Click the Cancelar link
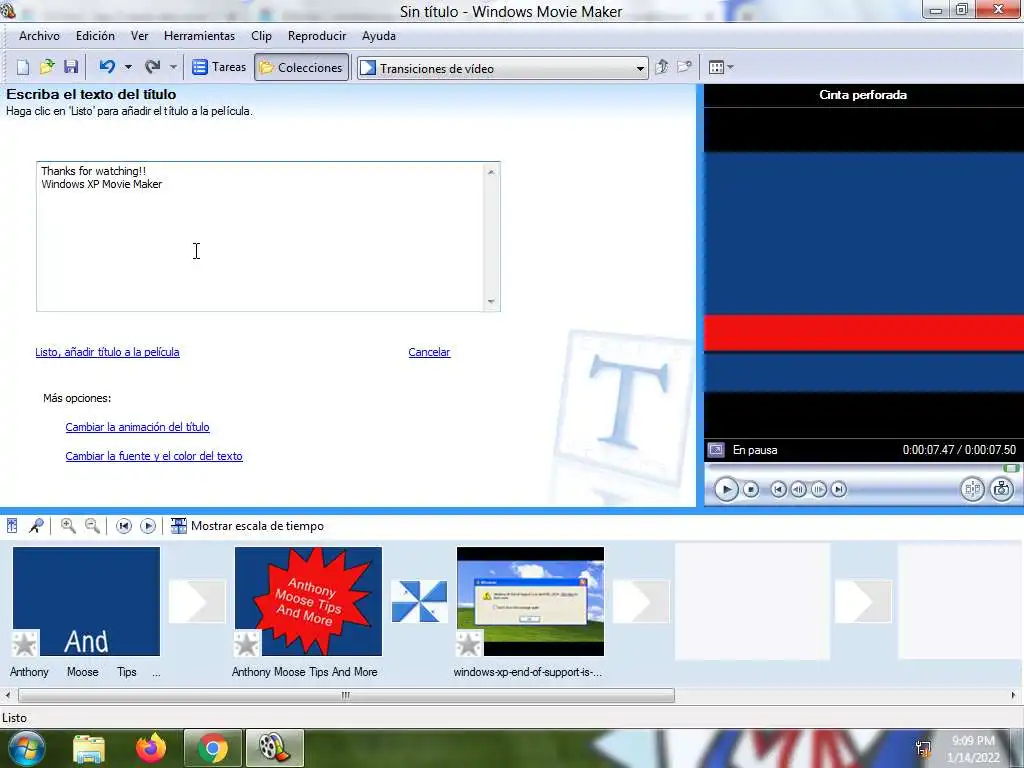1024x768 pixels. pos(429,352)
